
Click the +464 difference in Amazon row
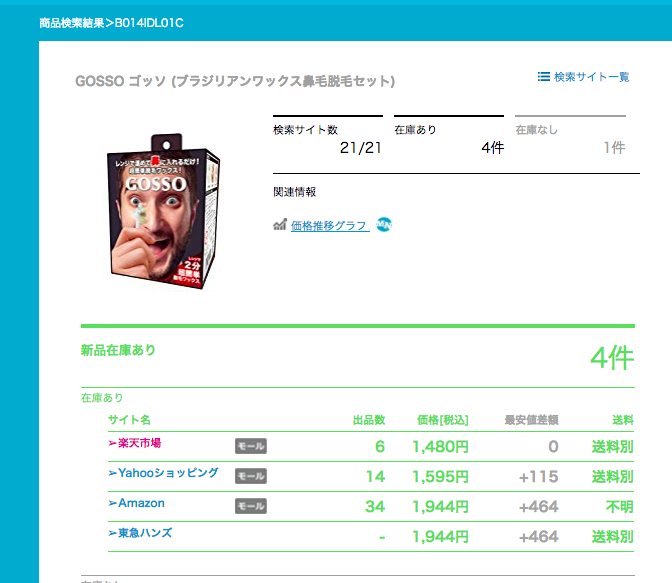click(x=538, y=507)
